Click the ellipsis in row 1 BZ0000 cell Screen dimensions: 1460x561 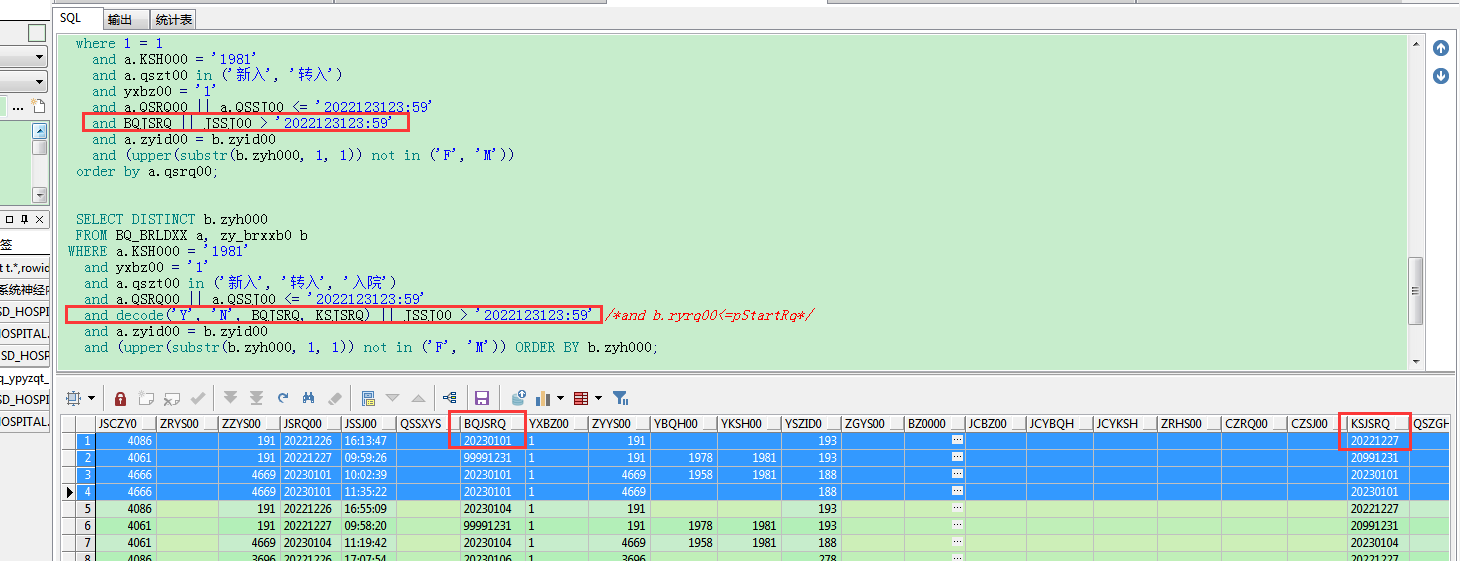[957, 440]
